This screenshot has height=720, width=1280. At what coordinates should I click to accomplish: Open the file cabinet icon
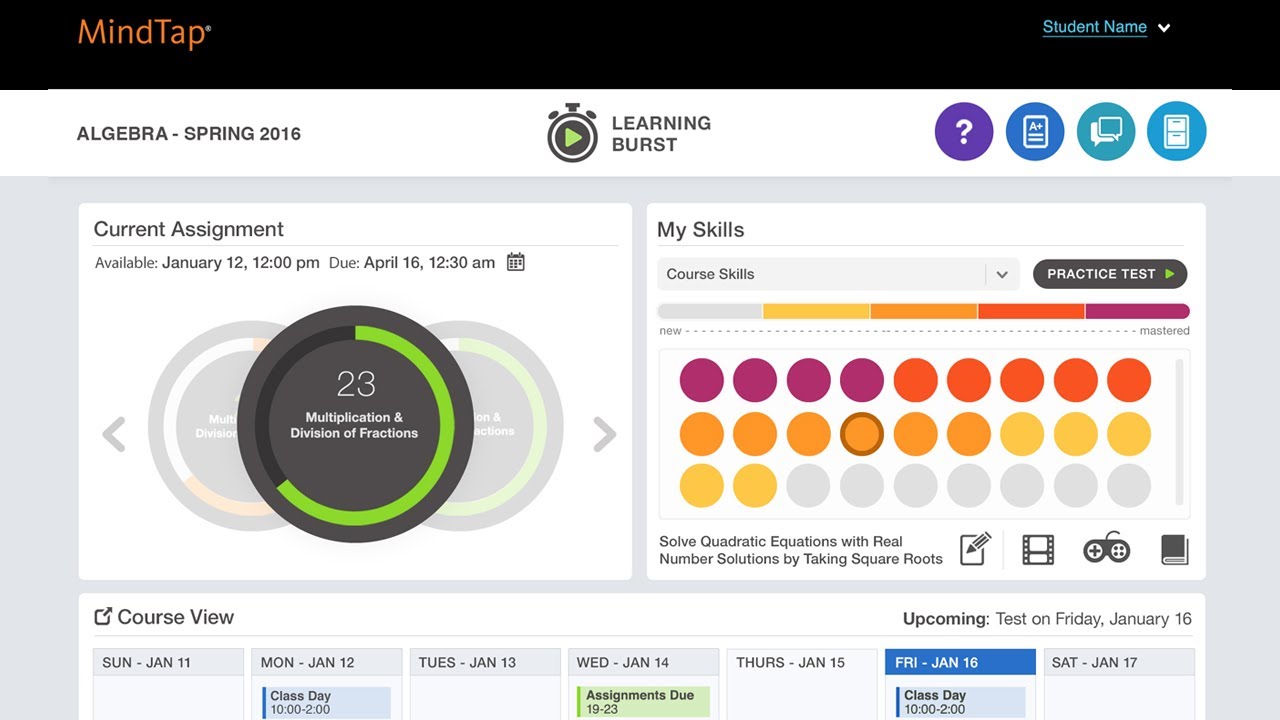[1177, 132]
